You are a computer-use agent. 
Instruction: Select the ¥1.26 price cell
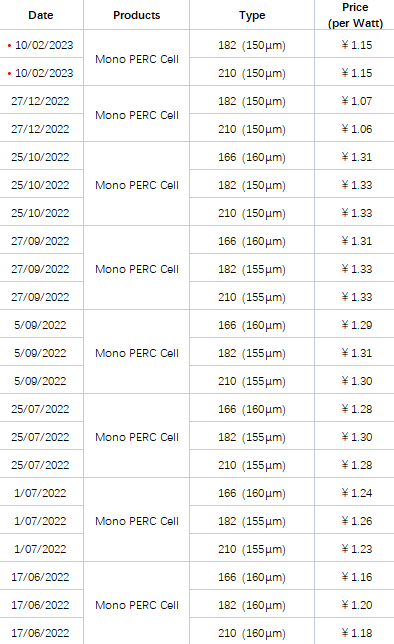(x=357, y=521)
